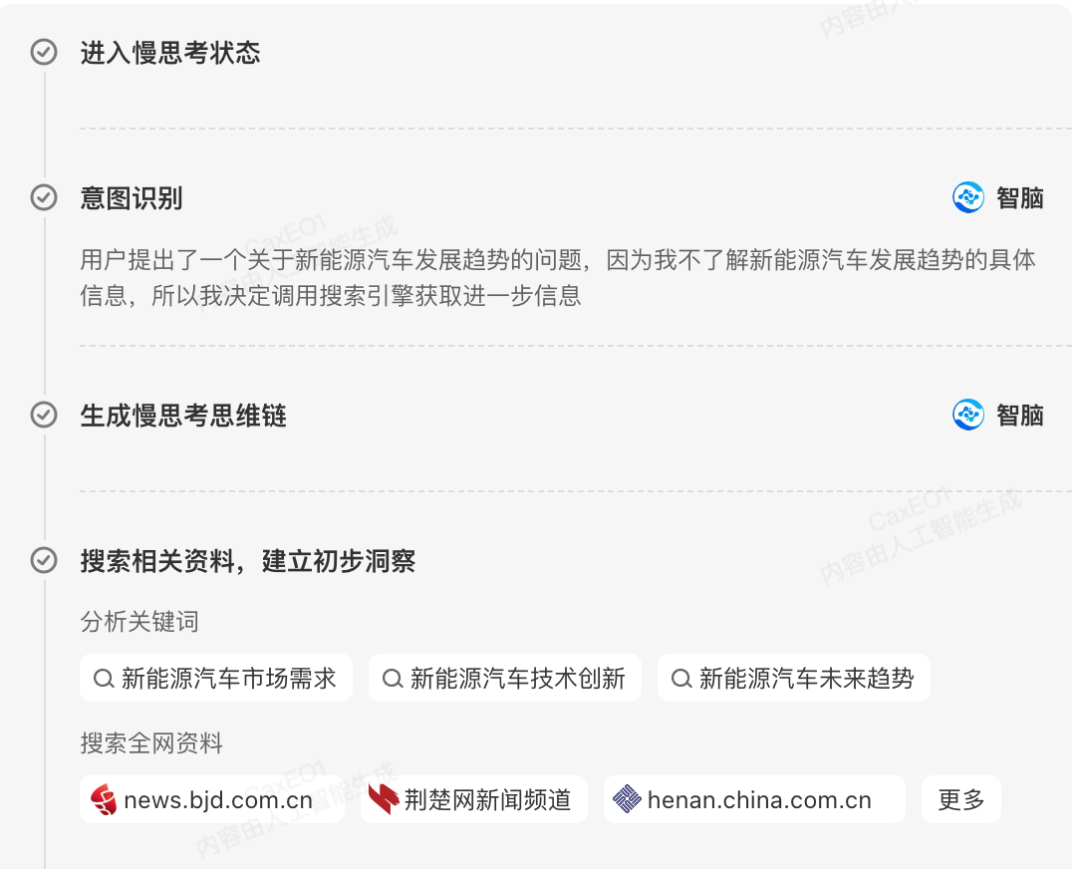
Task: Click the check icon beside 进入慢思考状态
Action: point(44,52)
